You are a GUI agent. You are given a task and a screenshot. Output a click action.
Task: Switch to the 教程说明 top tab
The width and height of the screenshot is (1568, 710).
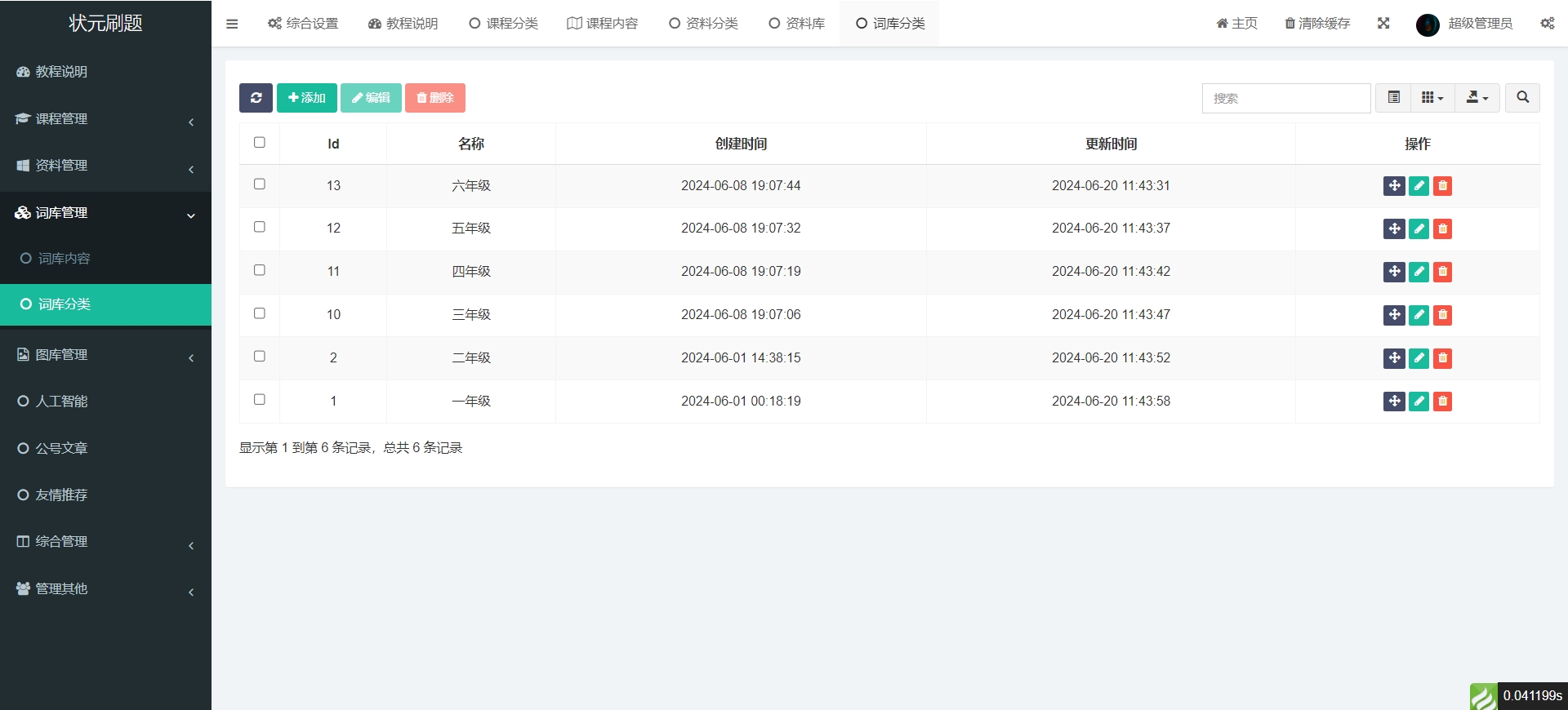(403, 24)
